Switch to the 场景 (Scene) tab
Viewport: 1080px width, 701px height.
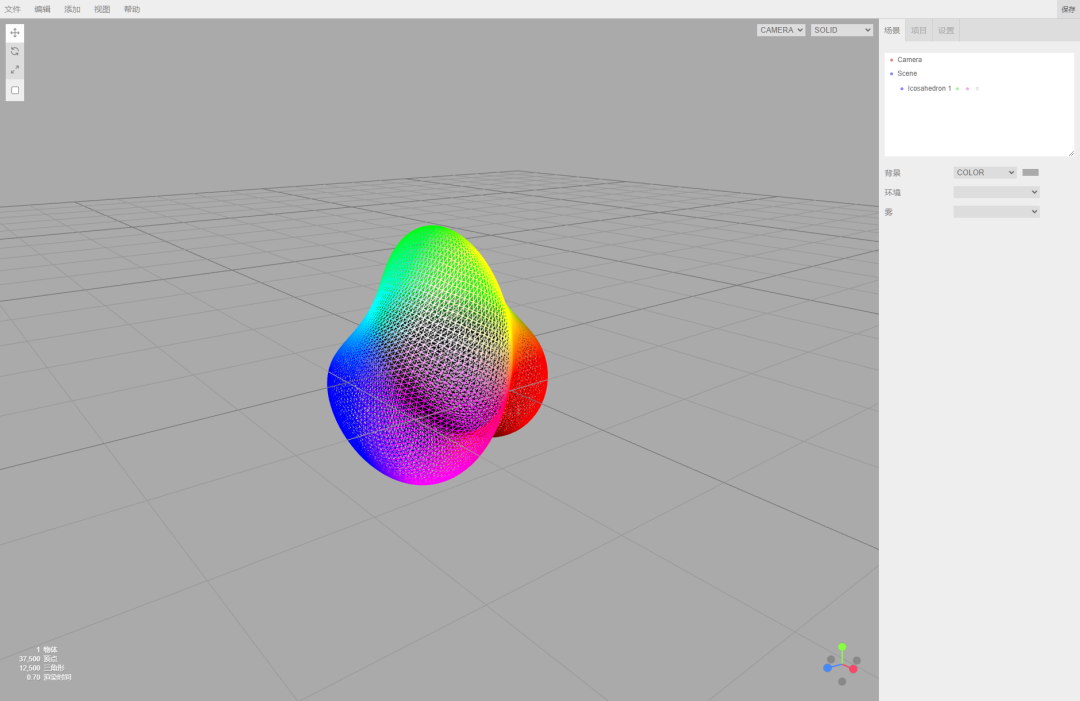(x=892, y=30)
